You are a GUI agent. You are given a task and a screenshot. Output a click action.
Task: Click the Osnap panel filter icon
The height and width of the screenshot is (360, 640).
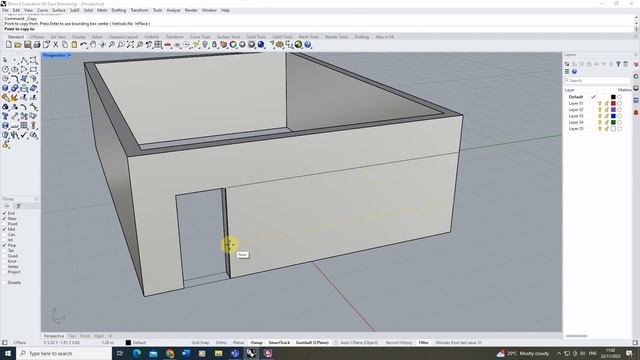point(18,206)
